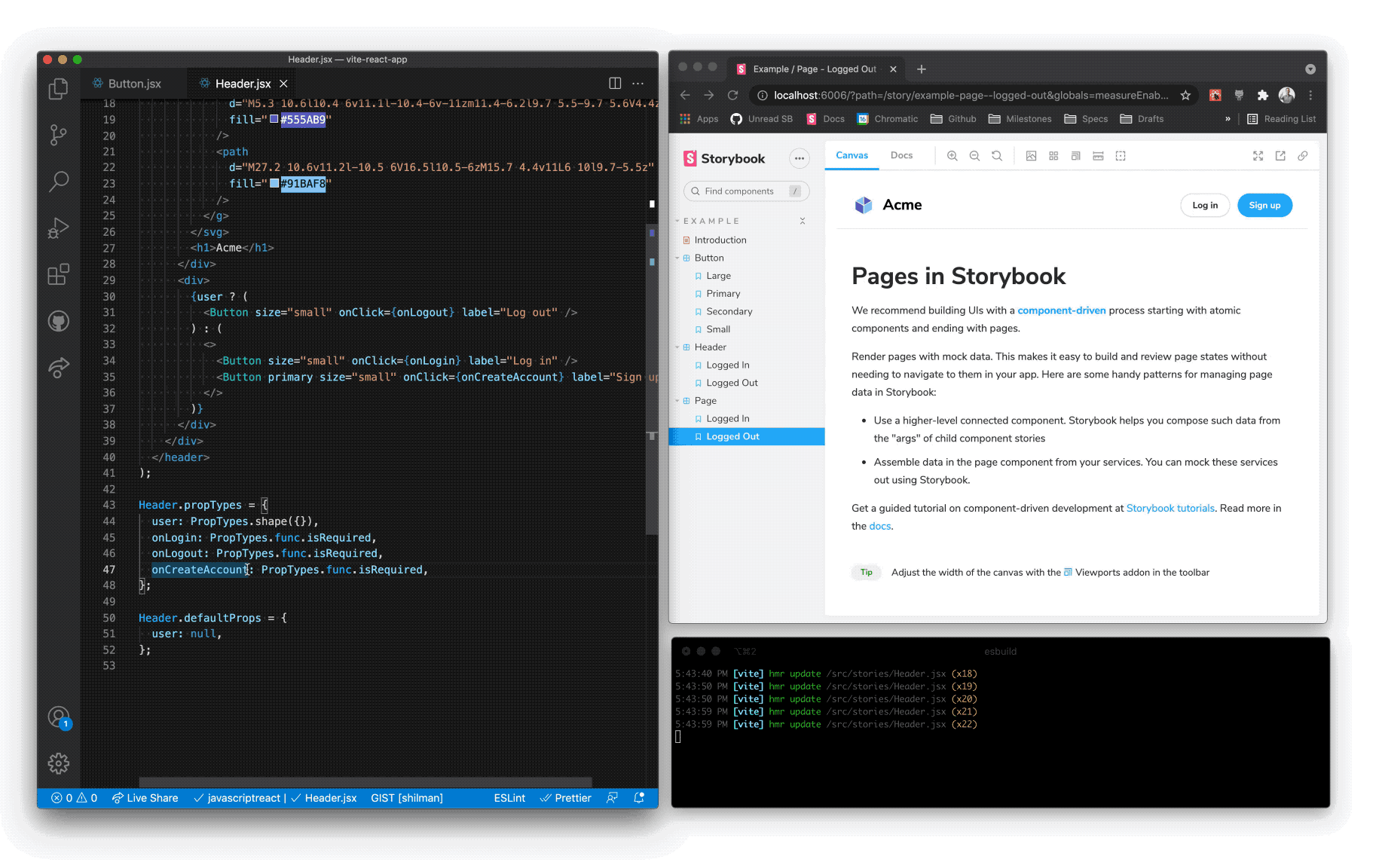Switch to the Docs tab in Storybook
The height and width of the screenshot is (868, 1379).
click(x=901, y=155)
